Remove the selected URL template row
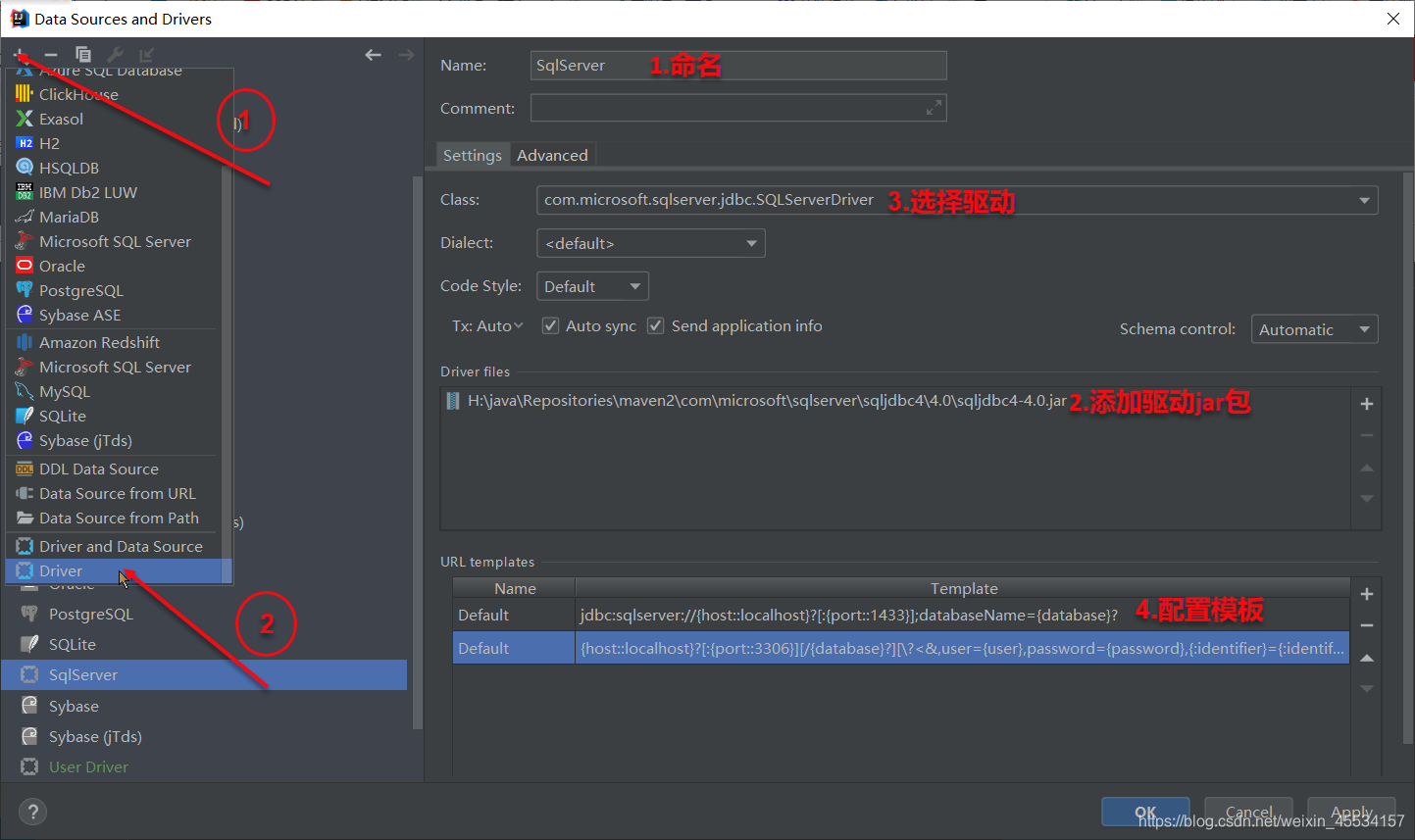 (1367, 625)
